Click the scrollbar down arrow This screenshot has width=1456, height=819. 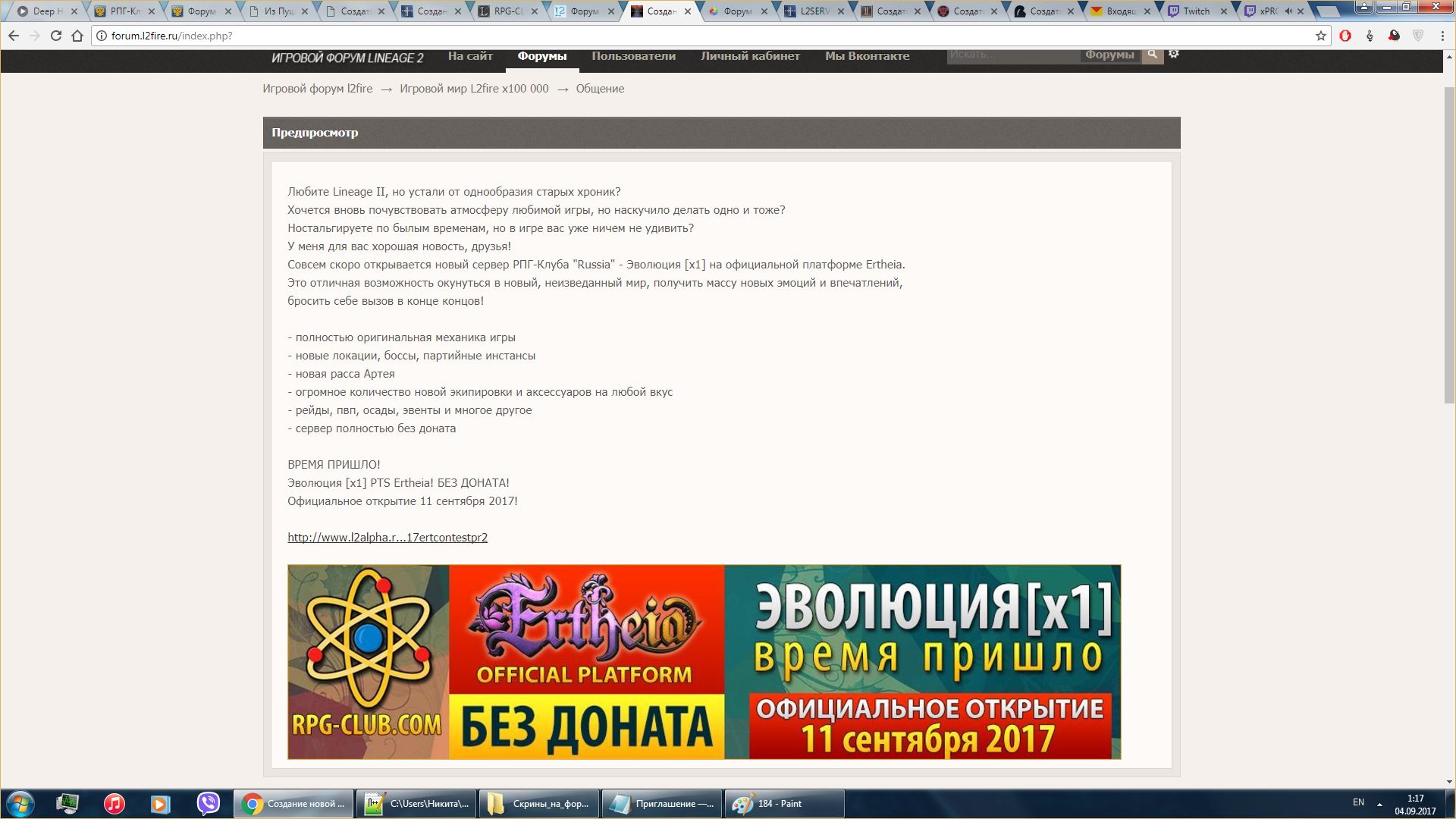[x=1449, y=782]
